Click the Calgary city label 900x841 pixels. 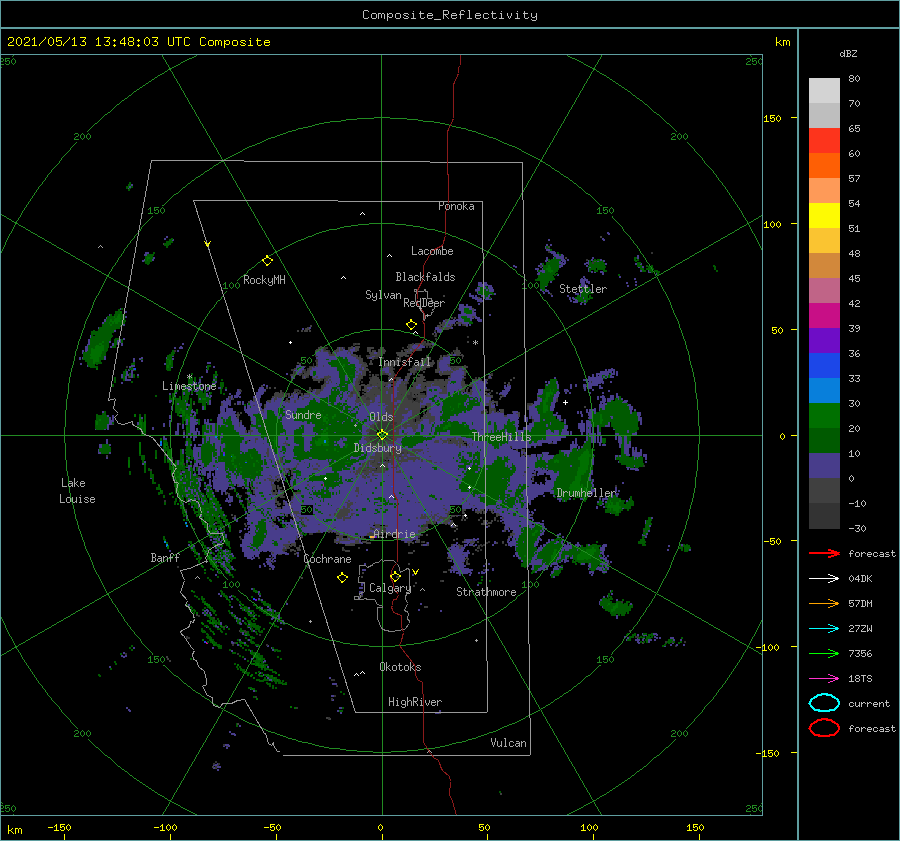coord(390,588)
